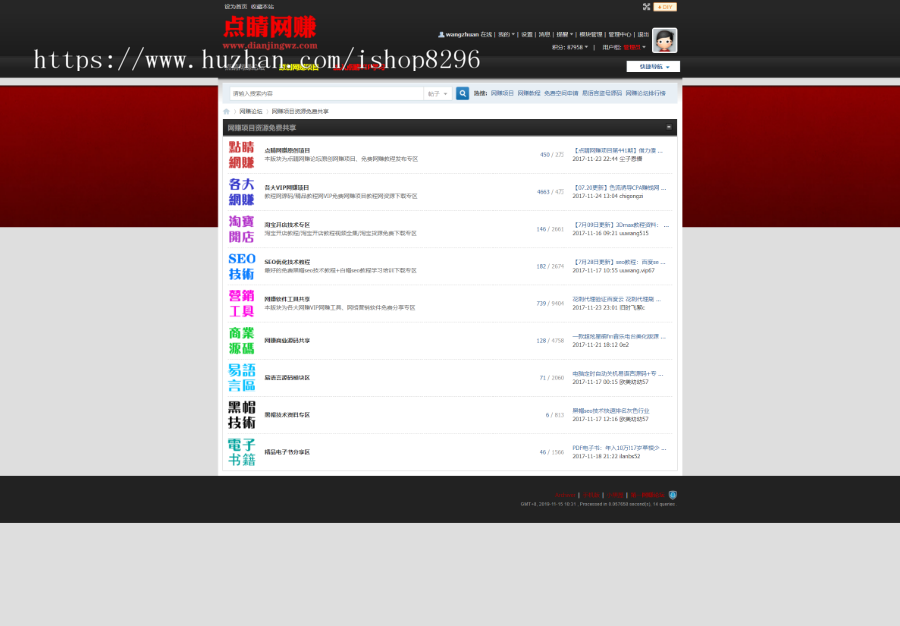Open the 帖子 search type dropdown

[437, 94]
